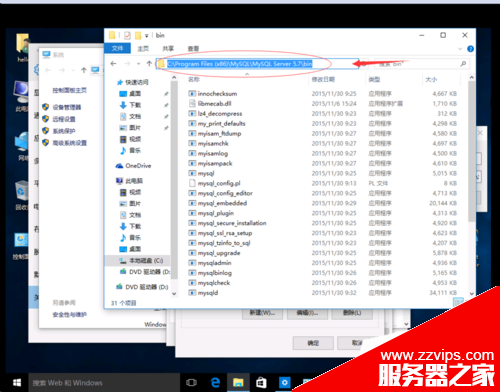Sort files by the 修改日期 column header

pyautogui.click(x=323, y=79)
